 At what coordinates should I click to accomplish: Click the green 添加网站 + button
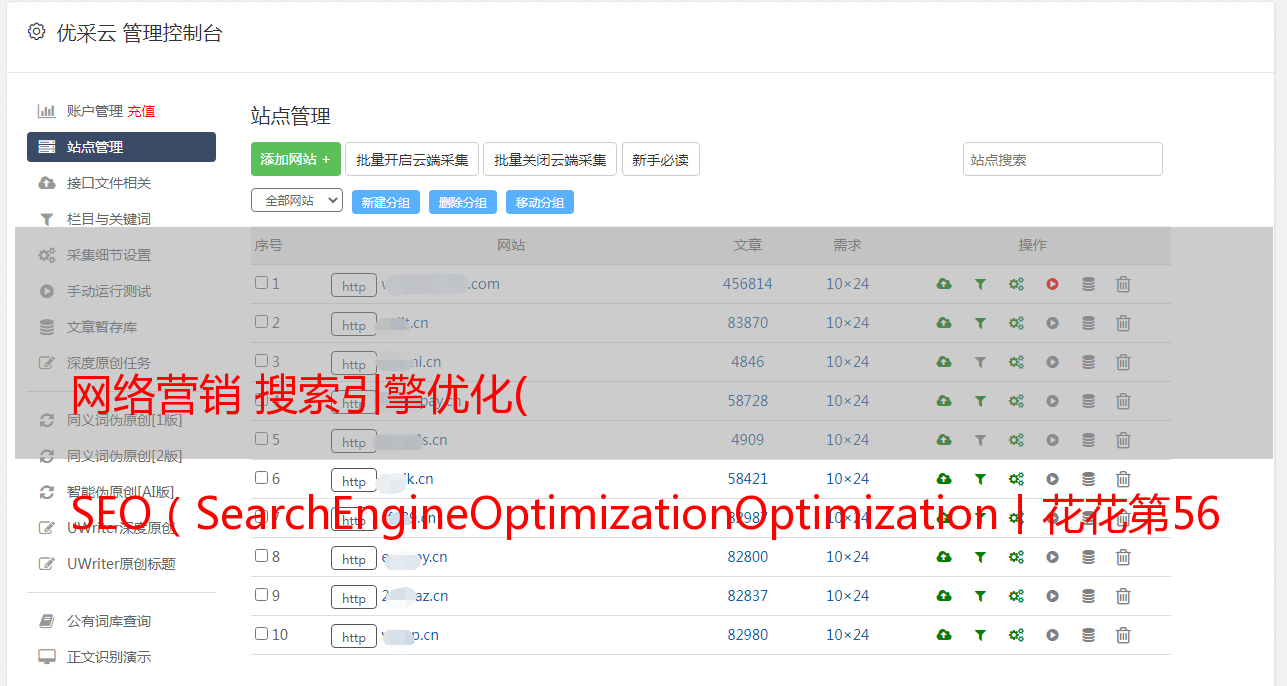pos(296,159)
